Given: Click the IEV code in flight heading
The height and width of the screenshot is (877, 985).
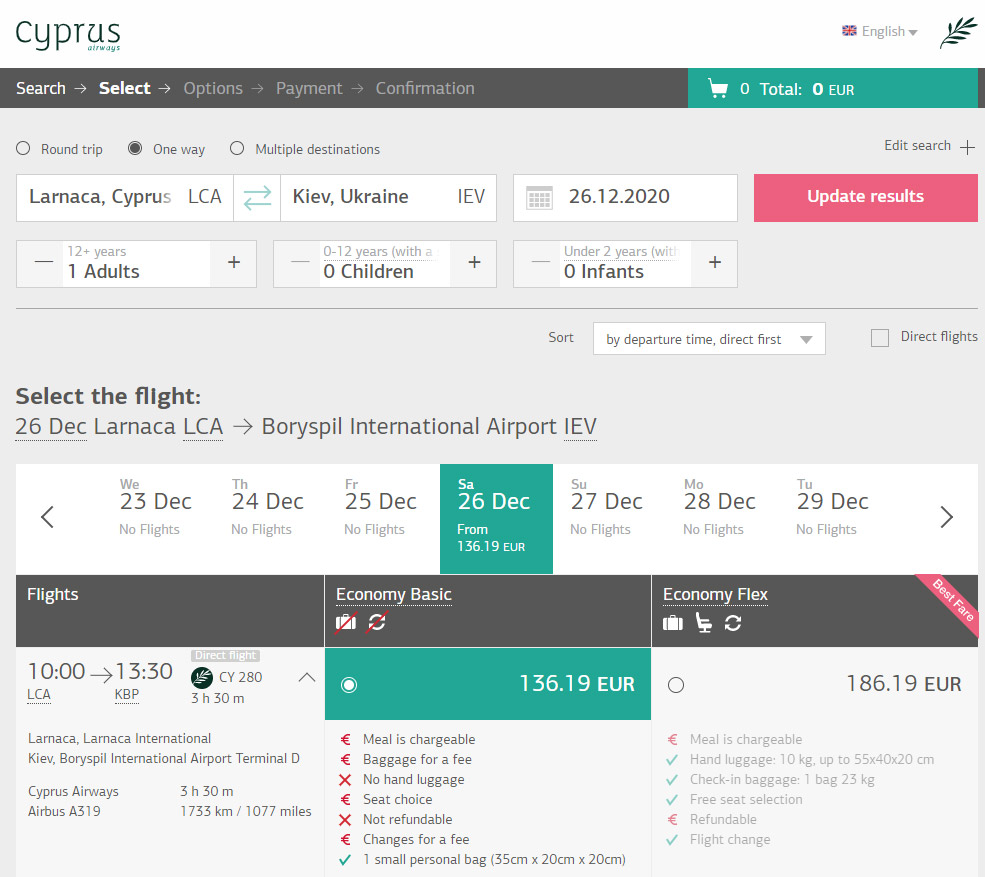Looking at the screenshot, I should click(580, 427).
